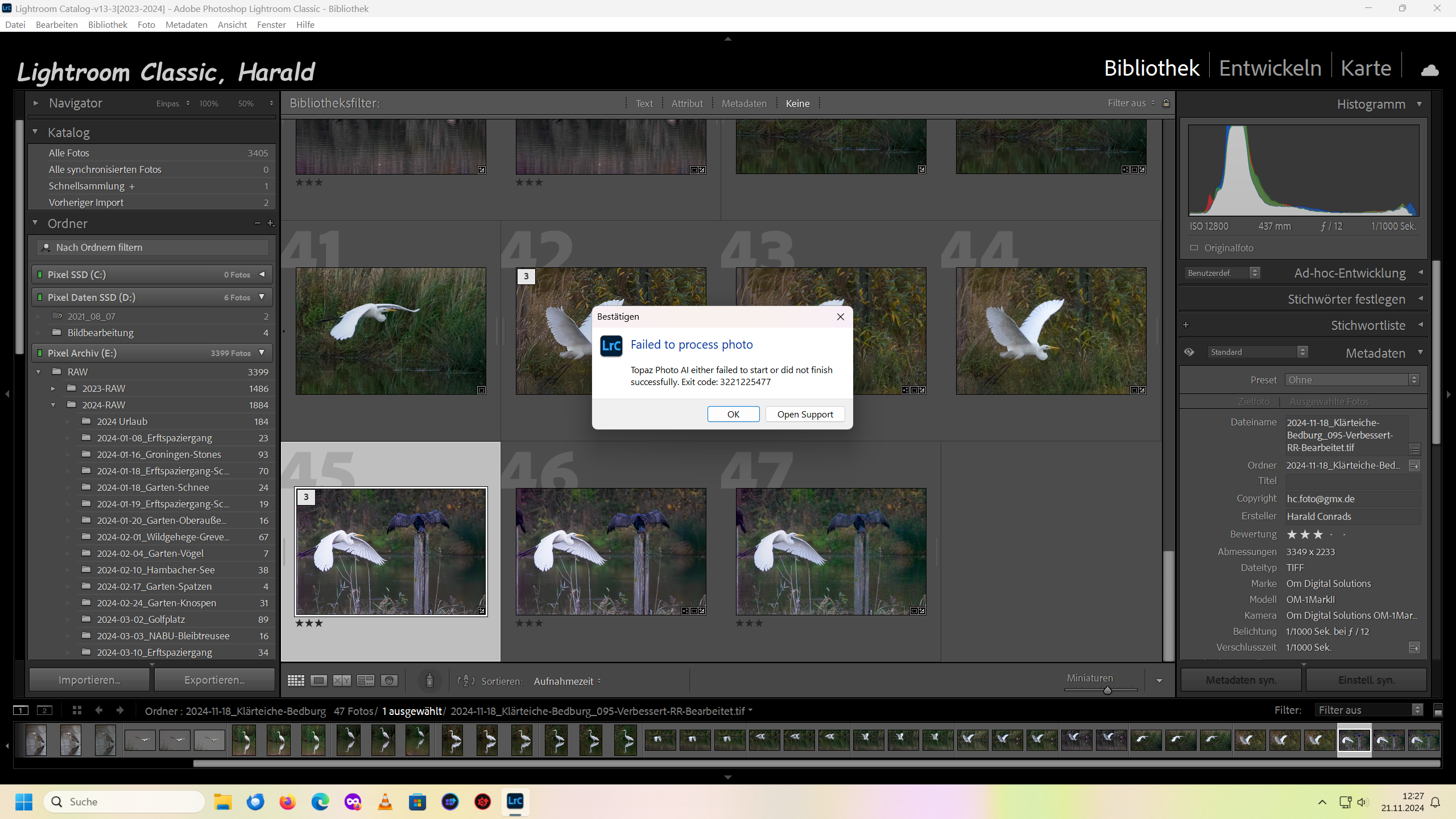Open Survey view icon
This screenshot has height=819, width=1456.
click(x=365, y=681)
